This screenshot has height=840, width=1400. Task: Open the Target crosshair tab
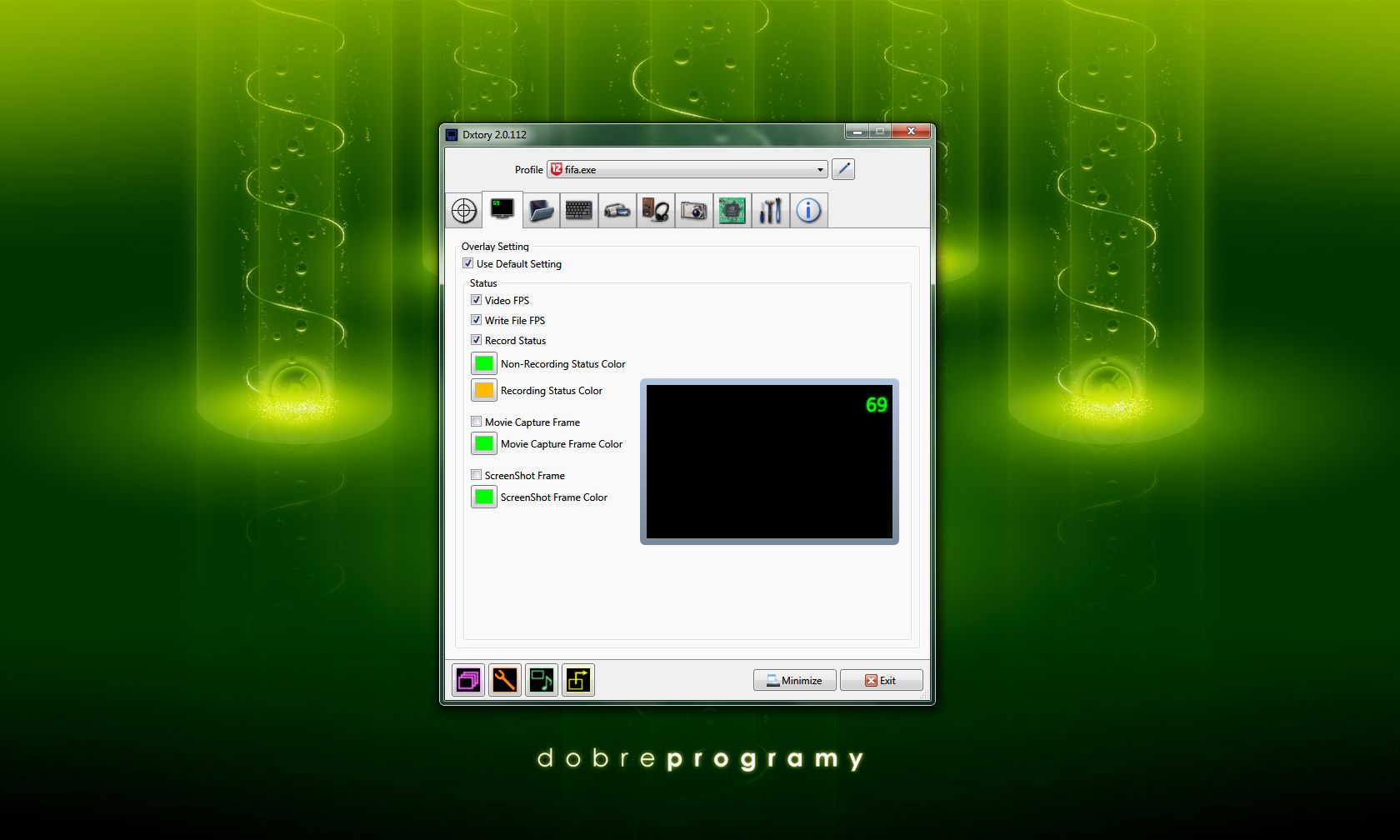click(x=464, y=210)
